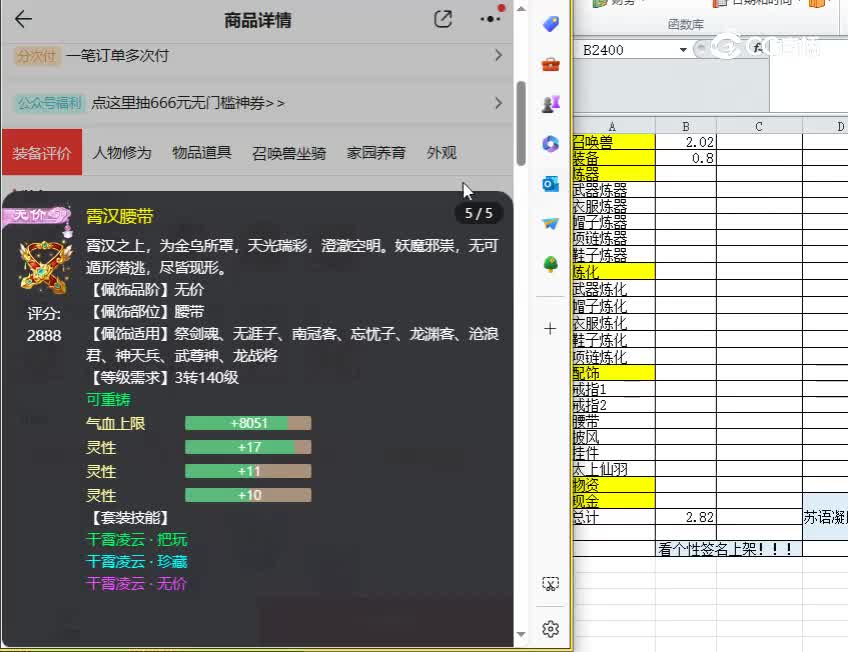Click the back arrow on 商品详情 page
The width and height of the screenshot is (848, 652).
pos(24,19)
